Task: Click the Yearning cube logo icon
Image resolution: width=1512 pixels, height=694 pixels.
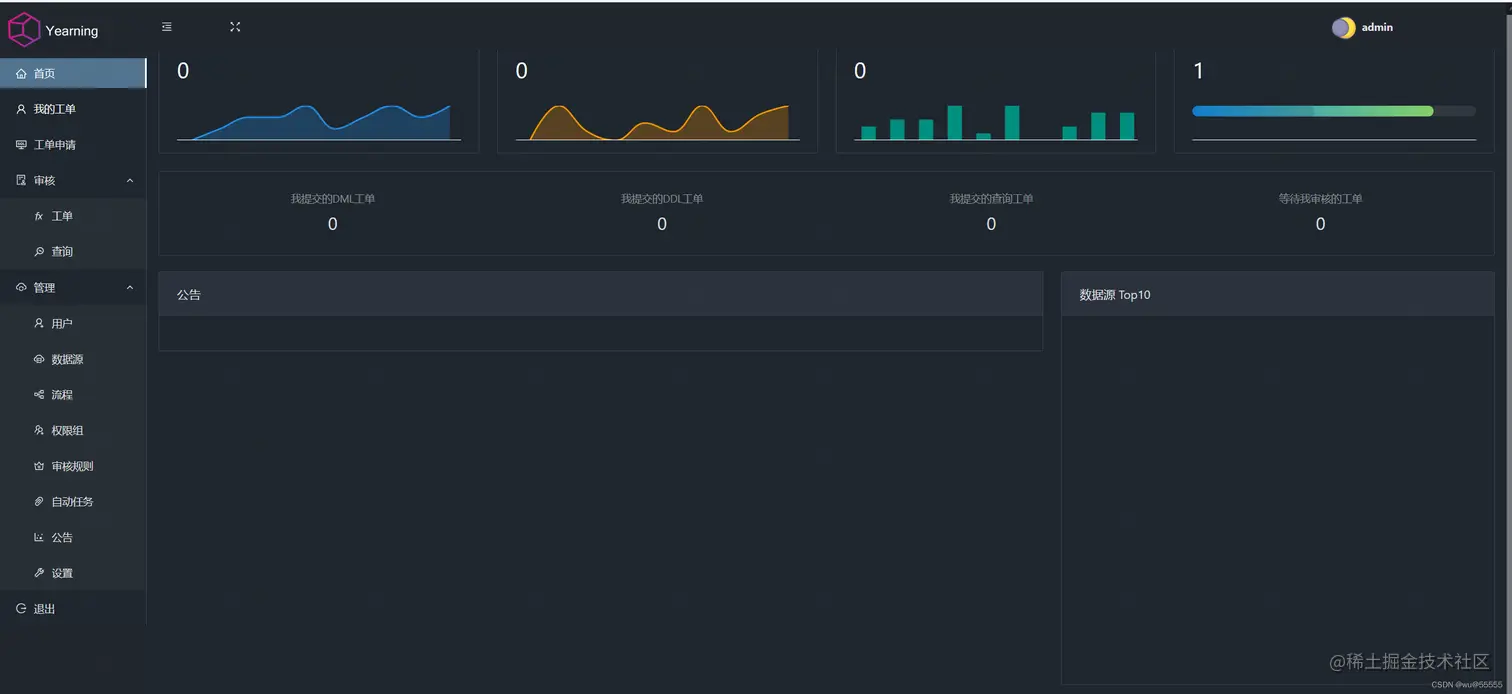Action: coord(23,30)
